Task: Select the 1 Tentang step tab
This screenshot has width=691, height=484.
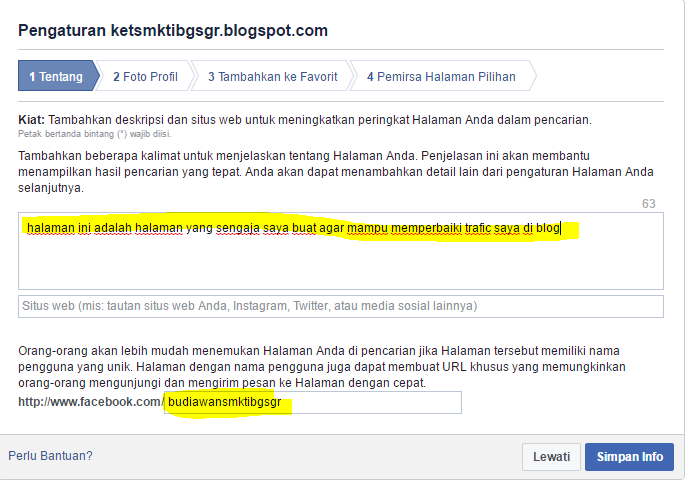Action: tap(59, 76)
